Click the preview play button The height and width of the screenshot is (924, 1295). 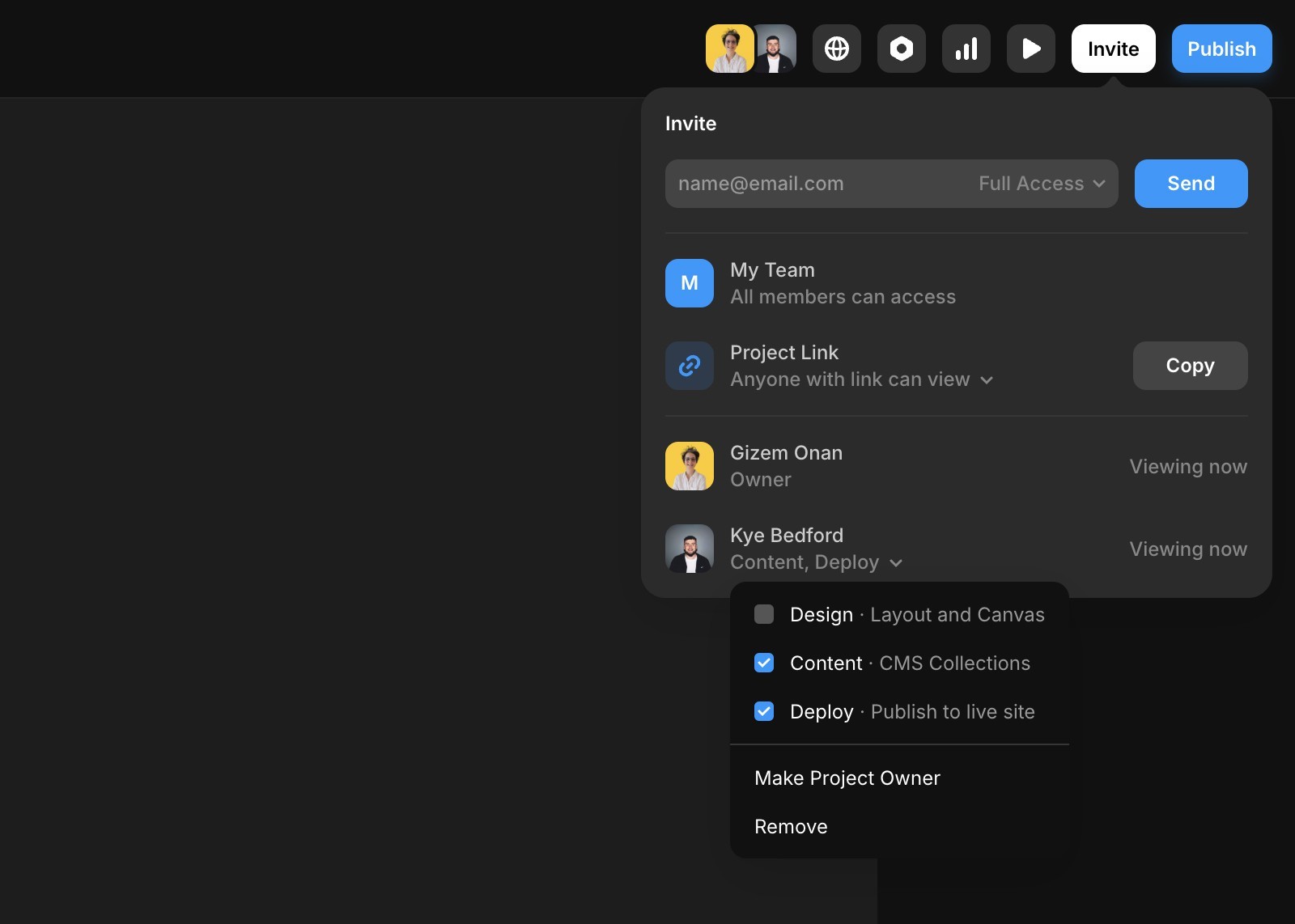(1031, 49)
